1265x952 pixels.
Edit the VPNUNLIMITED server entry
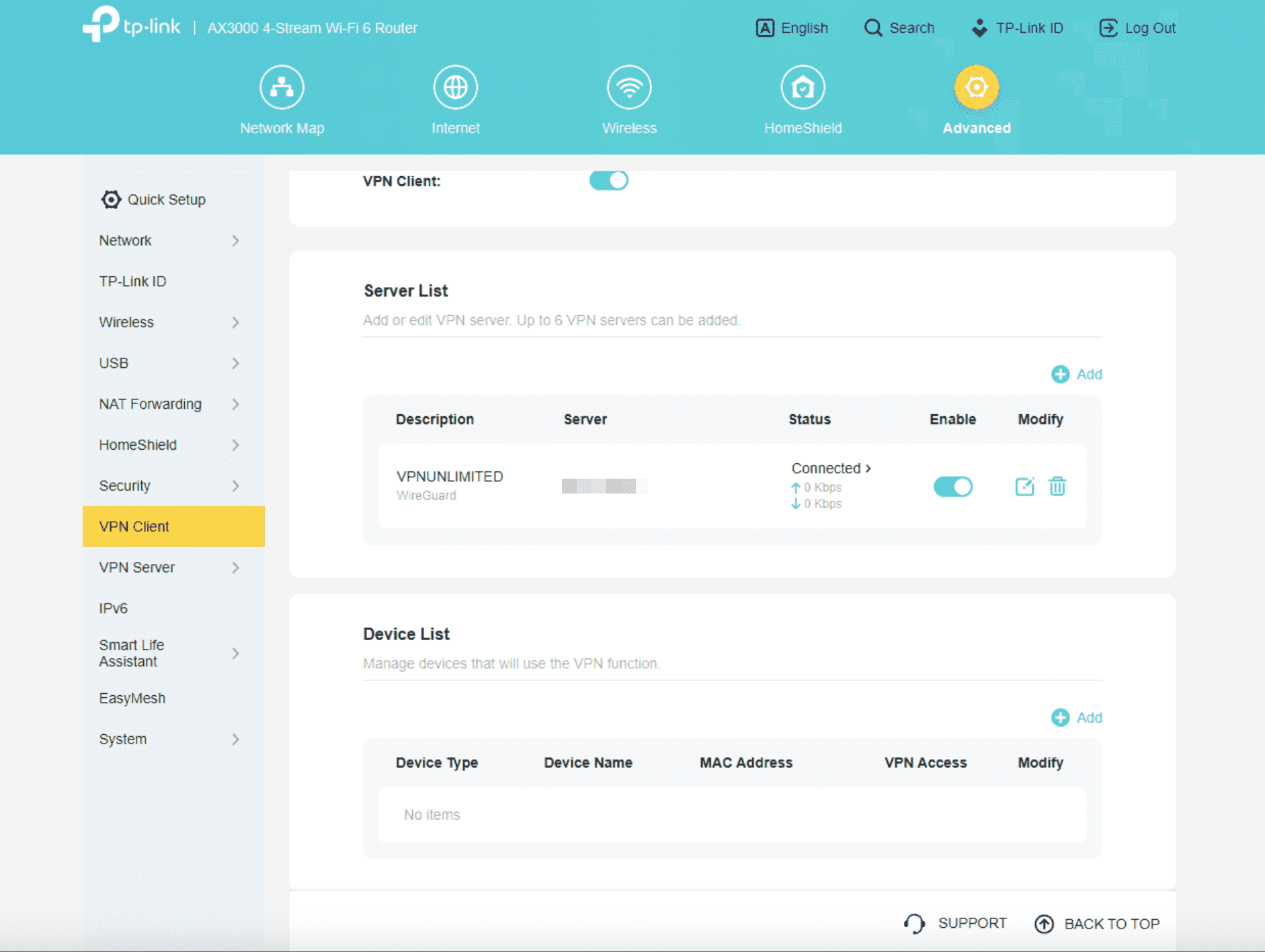(1024, 486)
